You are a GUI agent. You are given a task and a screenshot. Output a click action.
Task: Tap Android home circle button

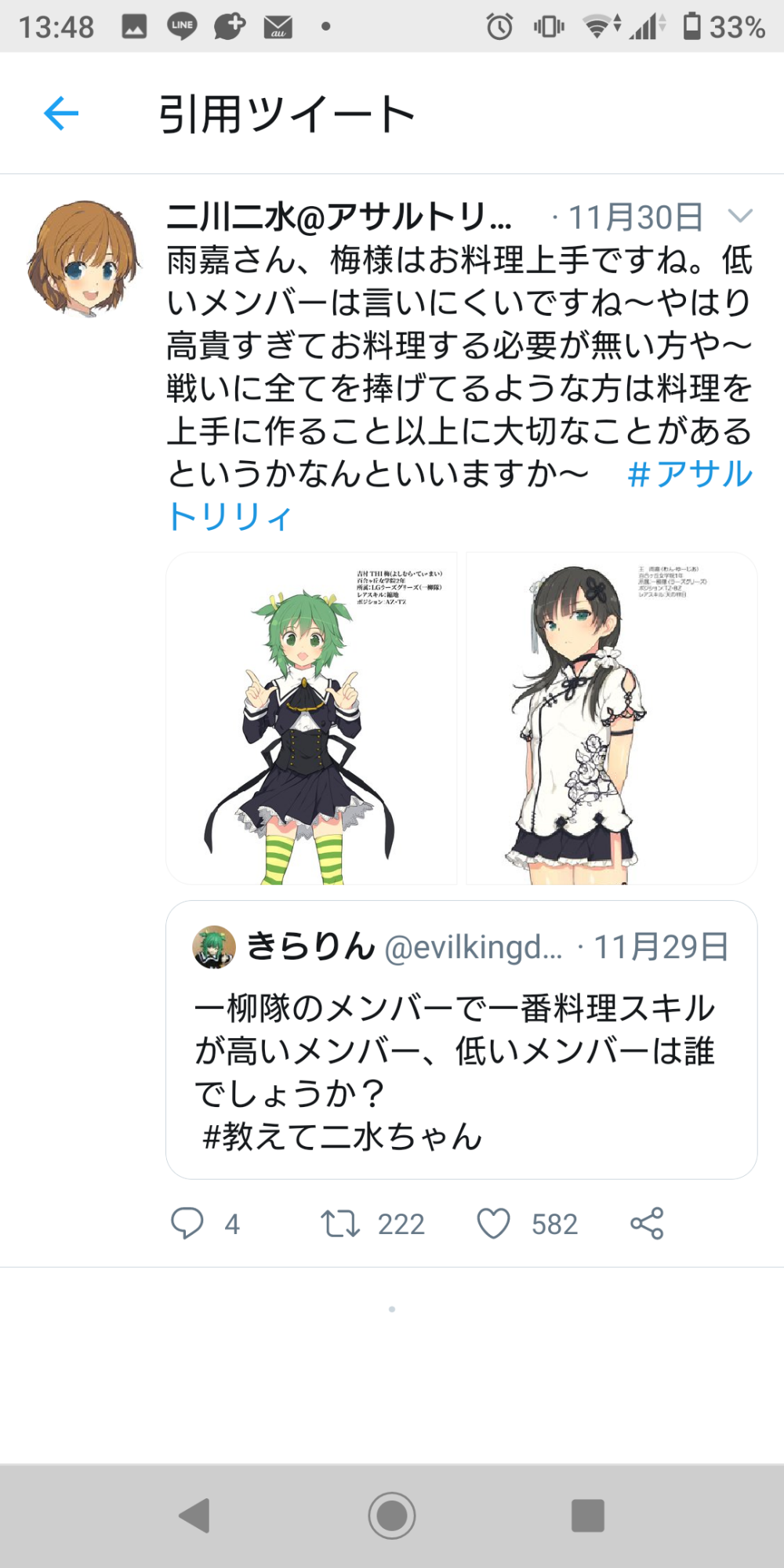click(392, 1515)
